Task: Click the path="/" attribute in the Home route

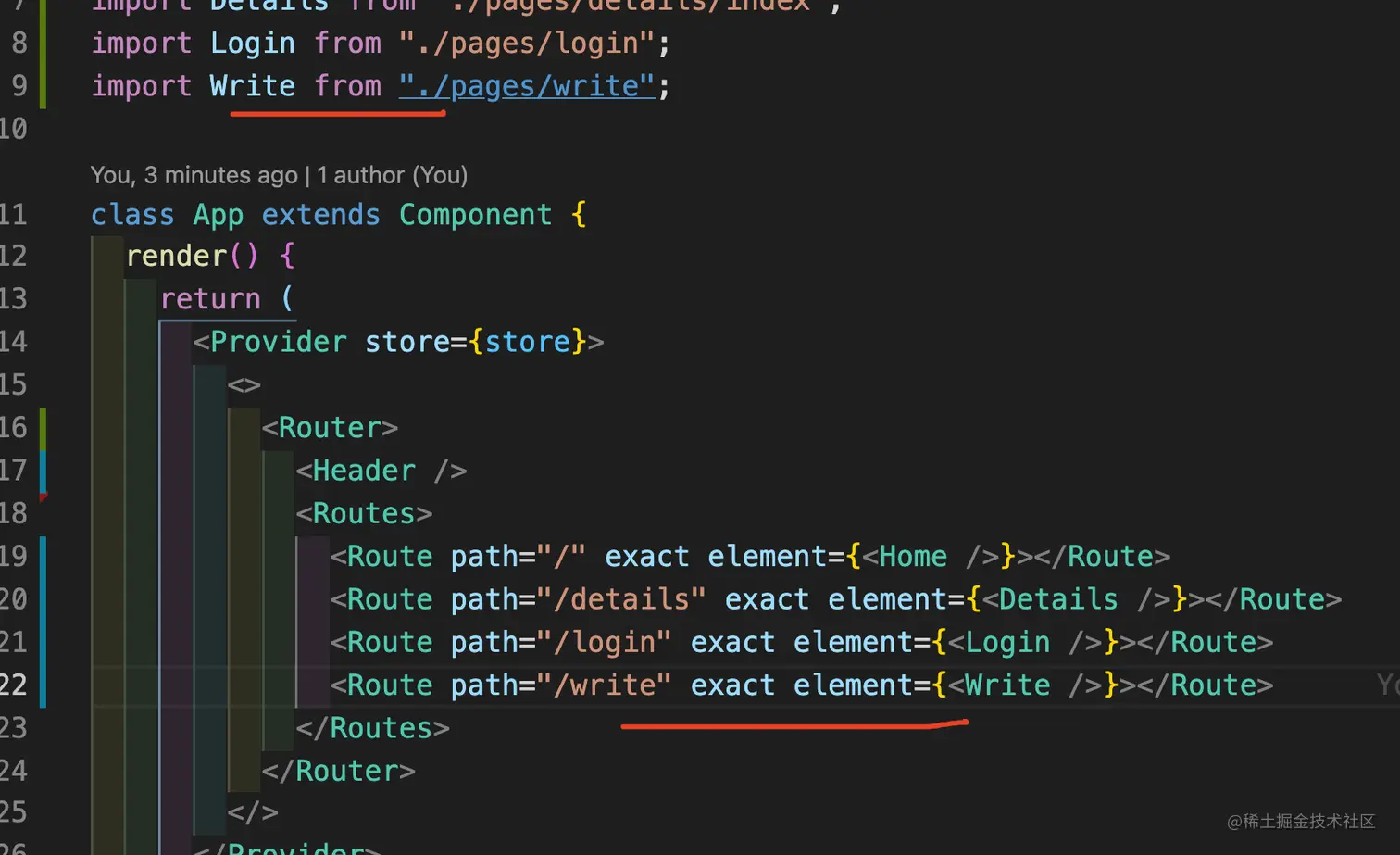Action: coord(518,557)
